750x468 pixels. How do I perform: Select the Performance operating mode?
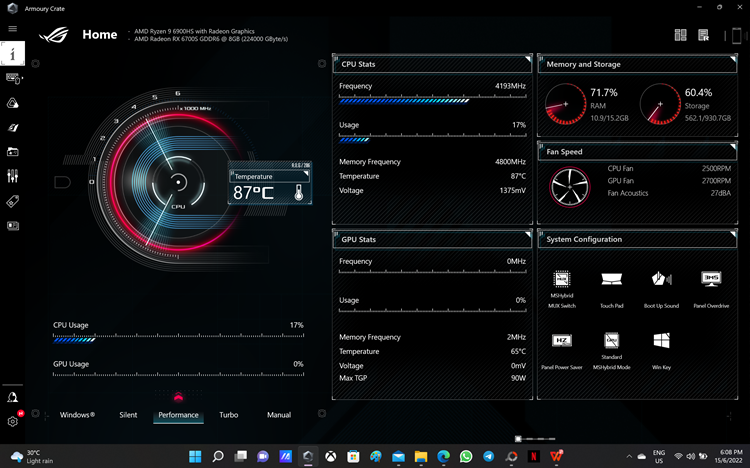click(x=178, y=415)
